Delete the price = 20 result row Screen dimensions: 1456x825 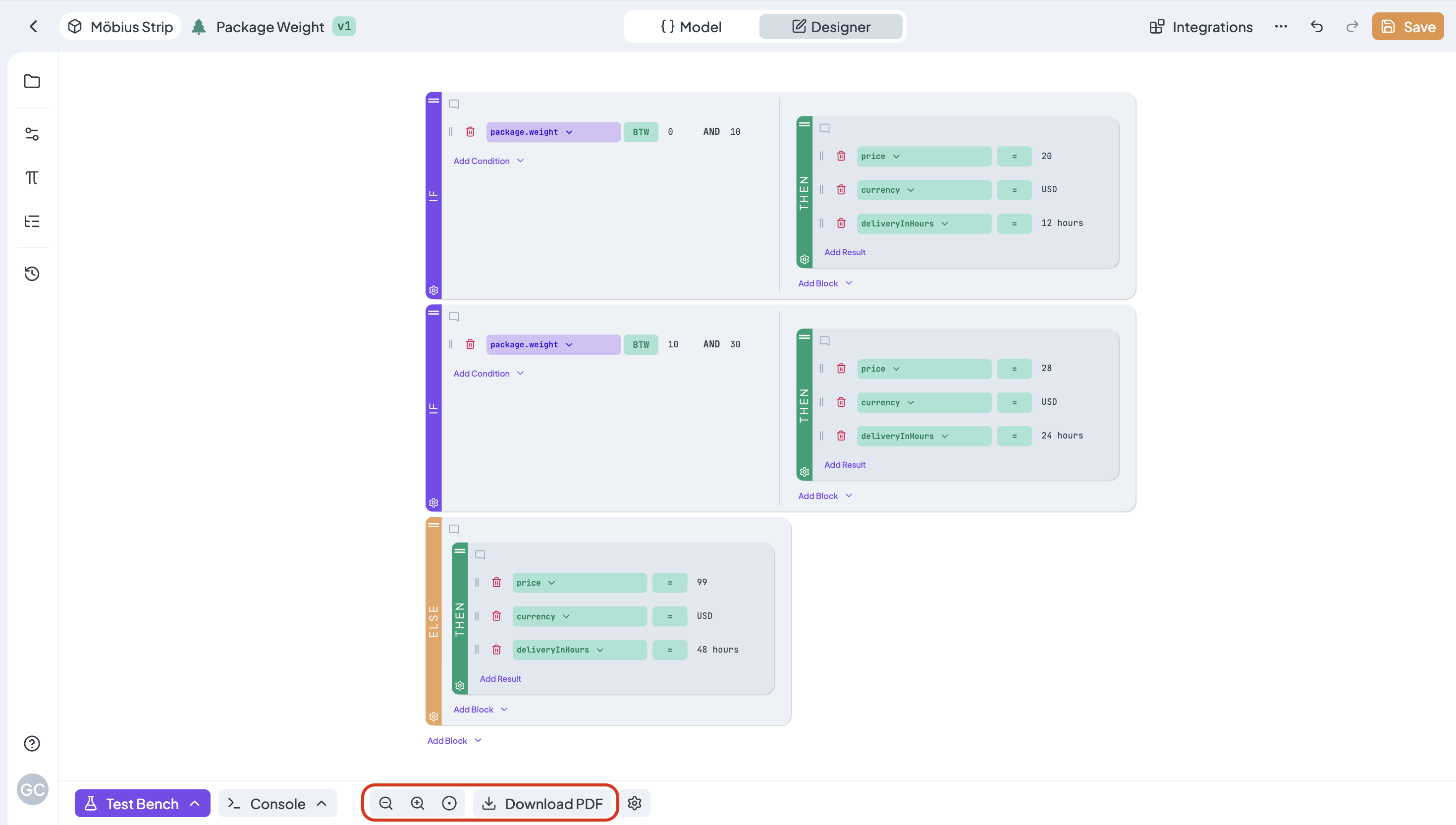pos(841,156)
